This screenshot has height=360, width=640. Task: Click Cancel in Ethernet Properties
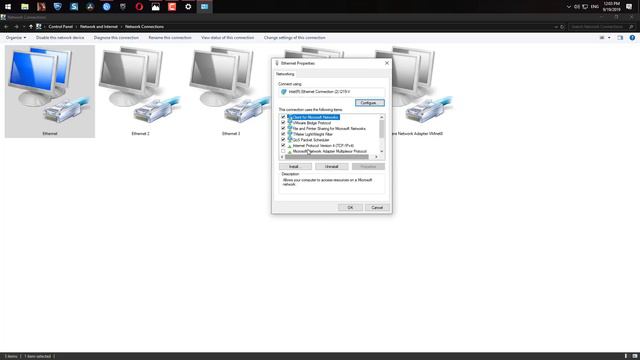point(377,207)
